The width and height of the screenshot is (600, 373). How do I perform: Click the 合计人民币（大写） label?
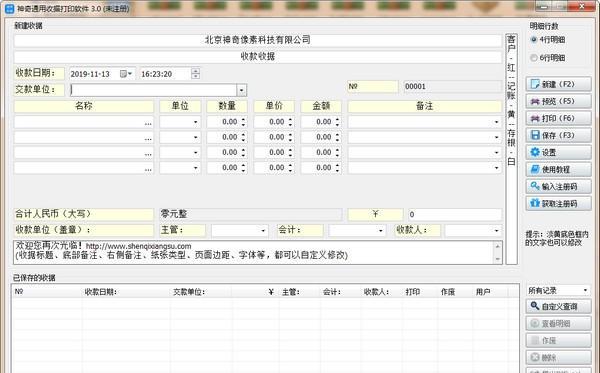pos(84,214)
